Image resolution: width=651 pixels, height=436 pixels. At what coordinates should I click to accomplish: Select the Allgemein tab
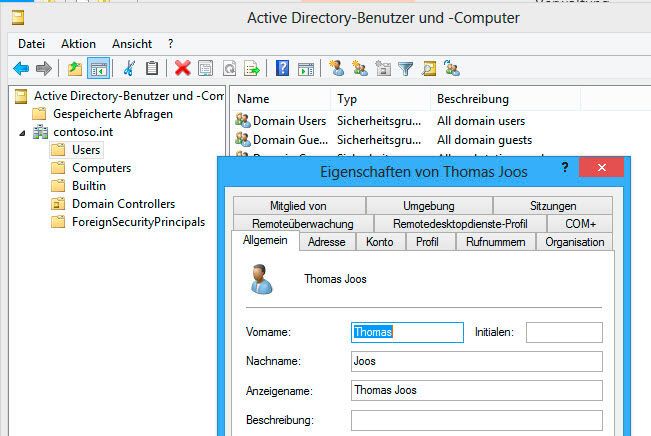[x=265, y=240]
